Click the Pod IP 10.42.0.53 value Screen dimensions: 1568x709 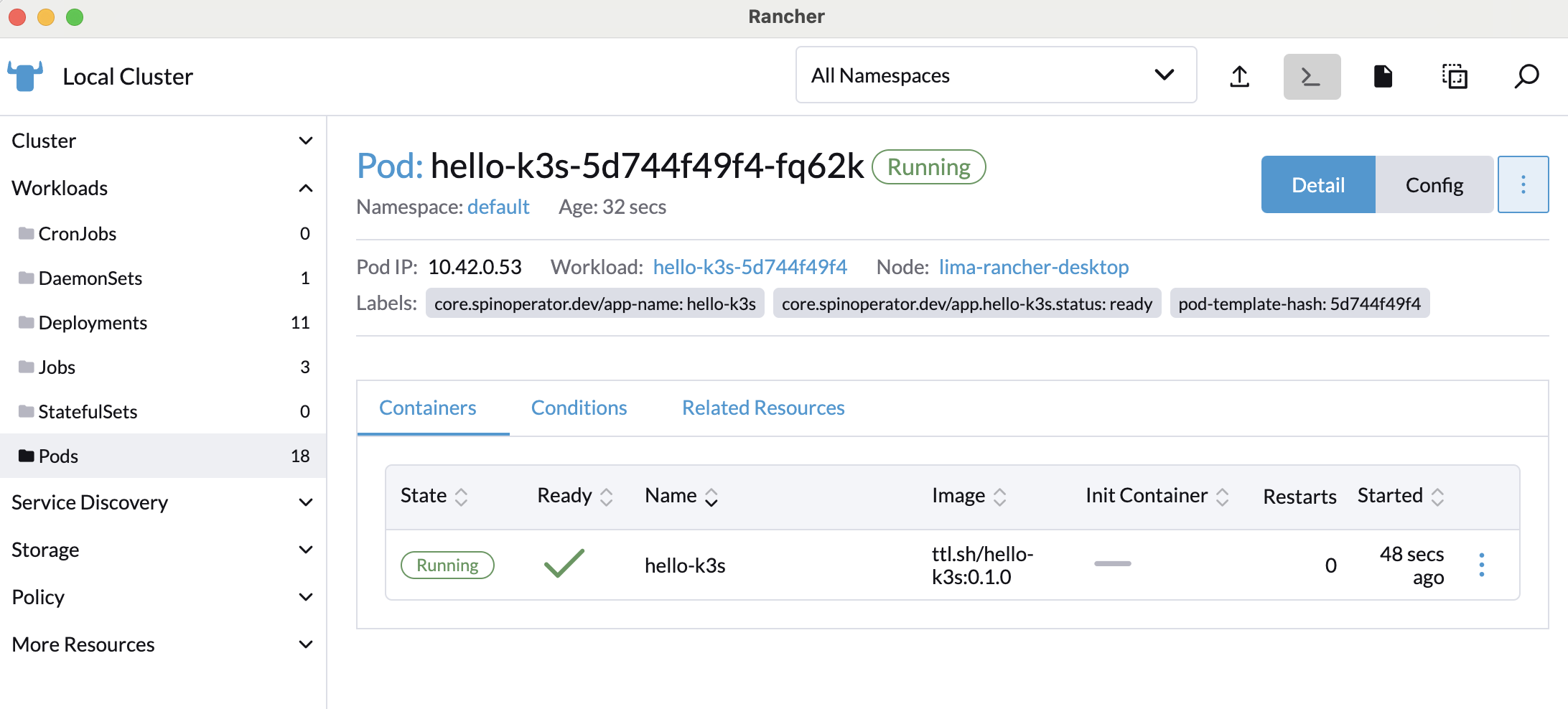tap(475, 267)
